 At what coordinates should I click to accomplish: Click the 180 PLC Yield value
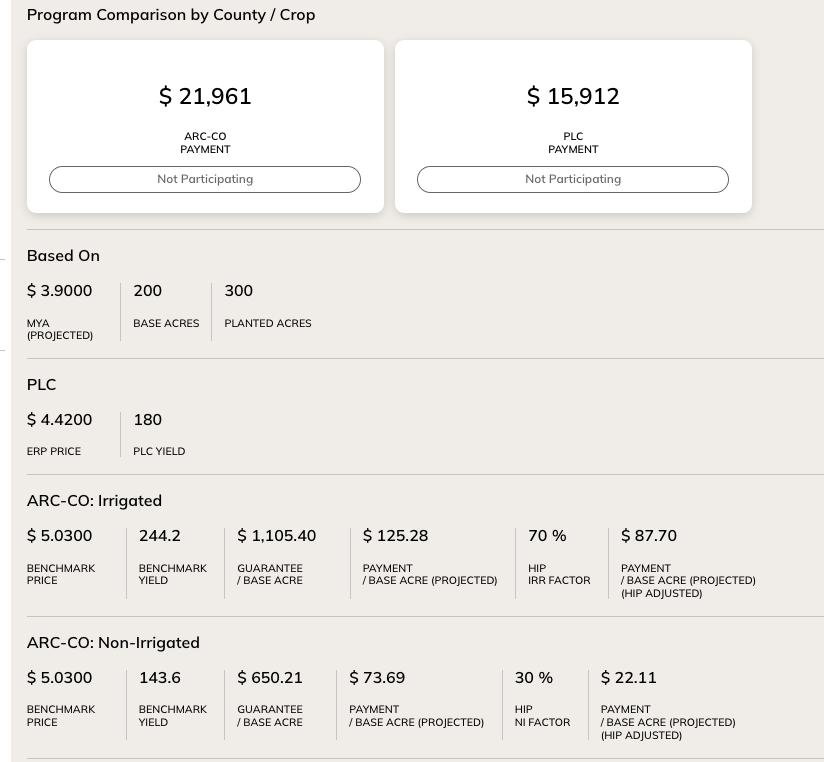point(147,420)
